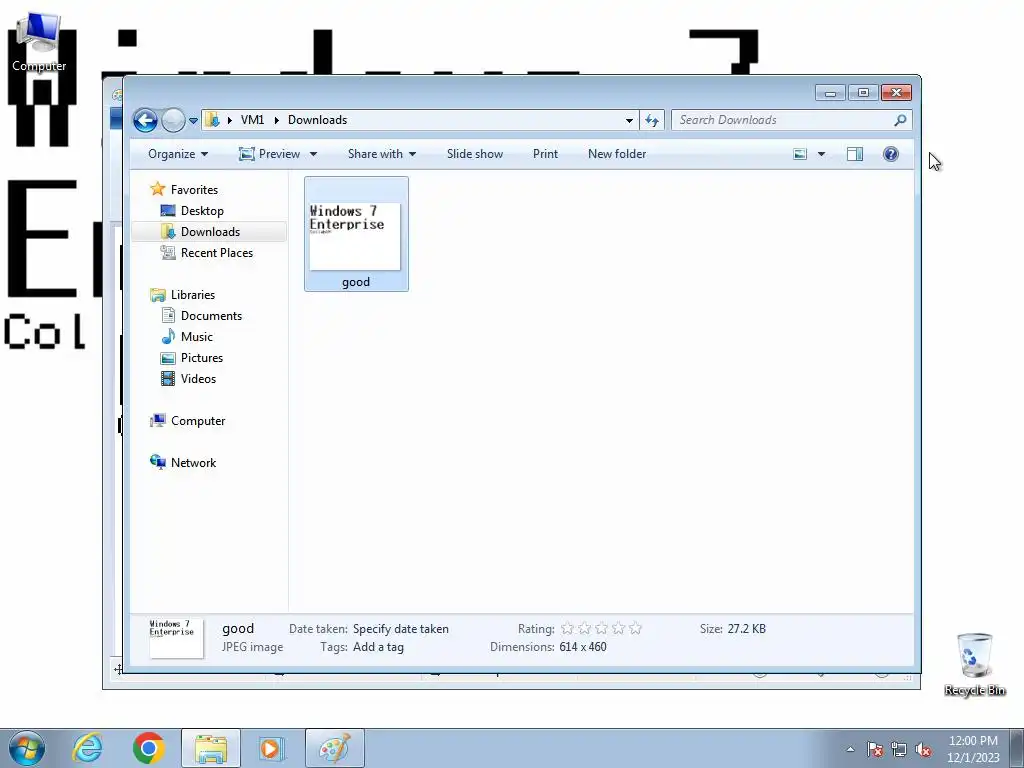
Task: Select Desktop in Favorites
Action: tap(202, 210)
